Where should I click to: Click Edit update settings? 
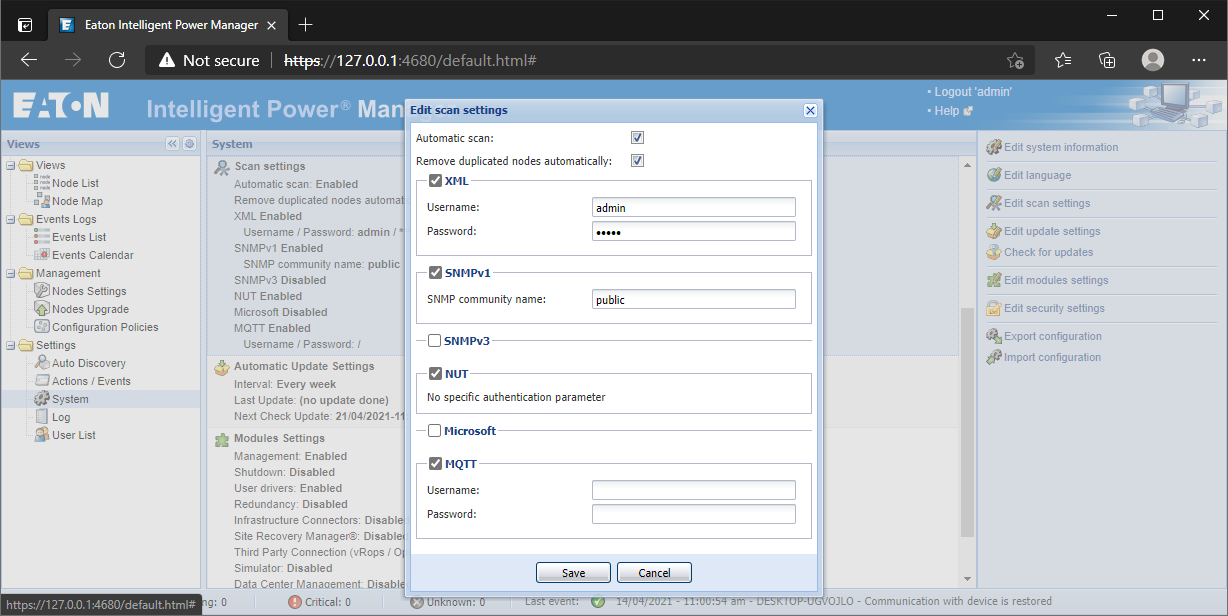[x=1052, y=231]
